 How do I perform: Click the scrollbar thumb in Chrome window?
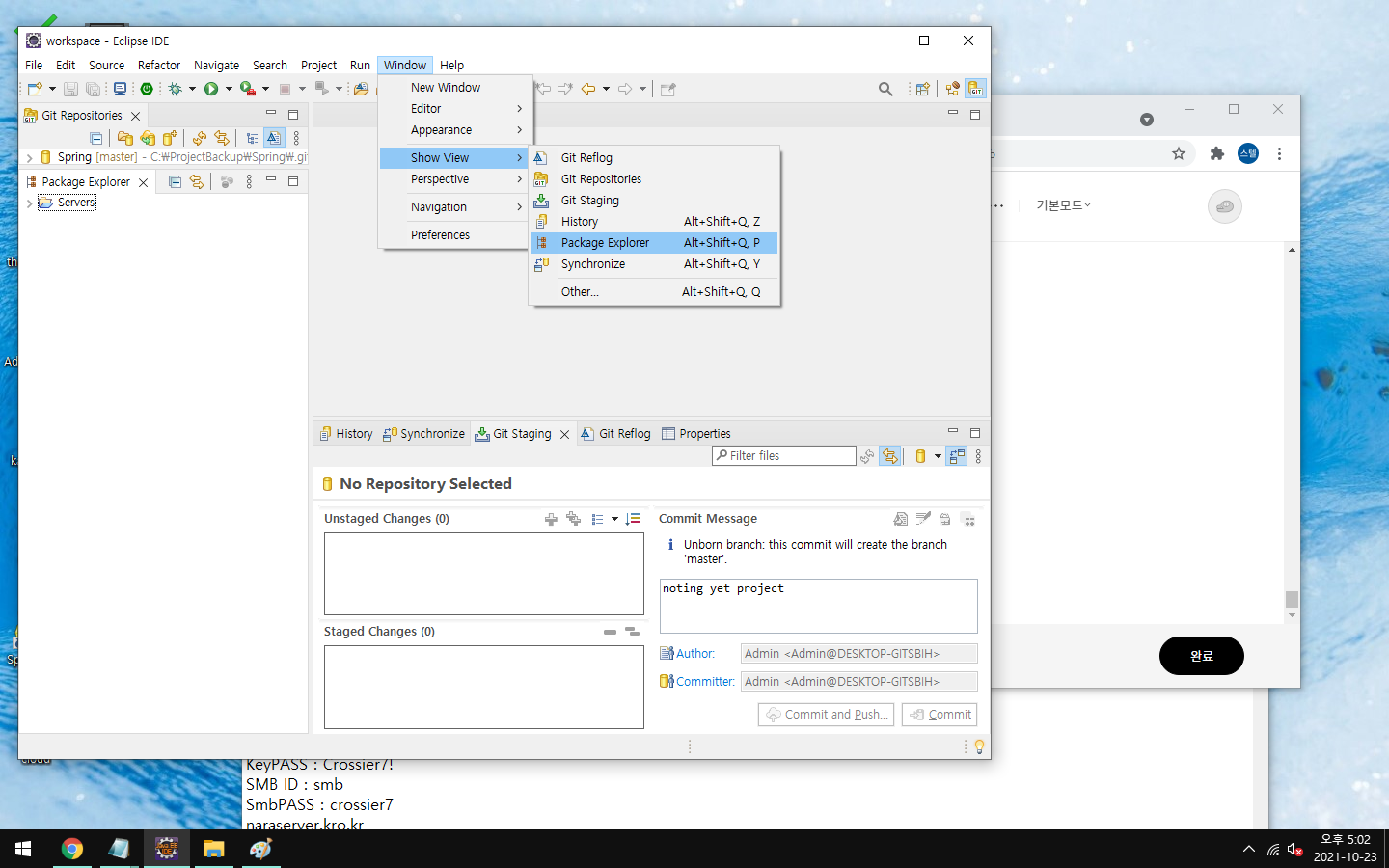(1292, 599)
